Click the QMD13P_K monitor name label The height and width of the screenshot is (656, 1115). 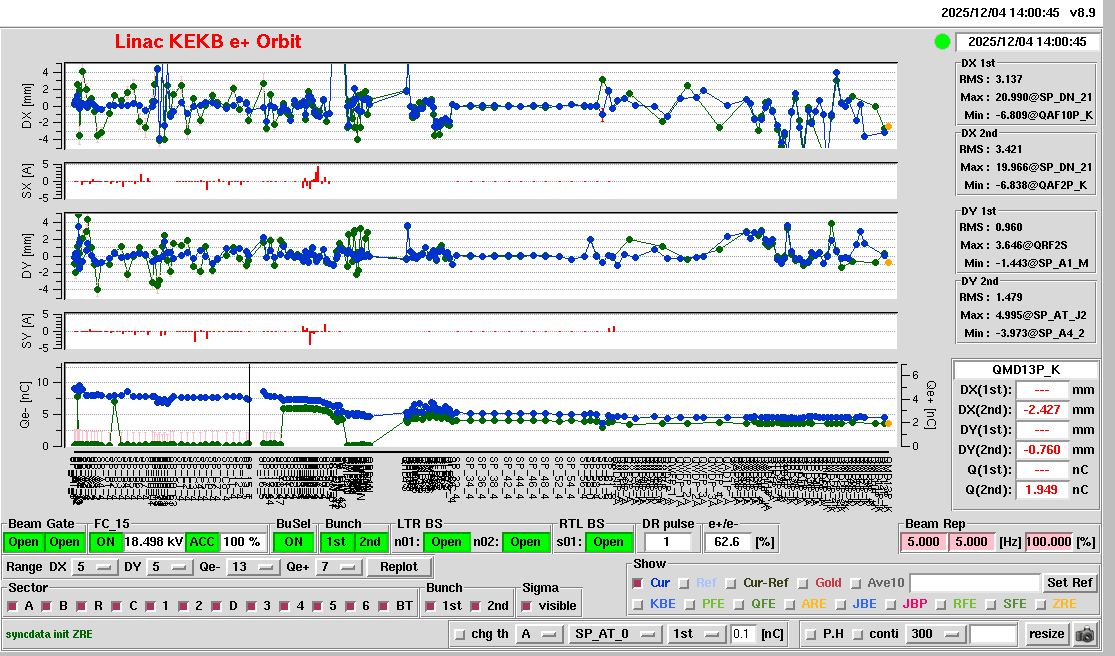[x=1027, y=369]
